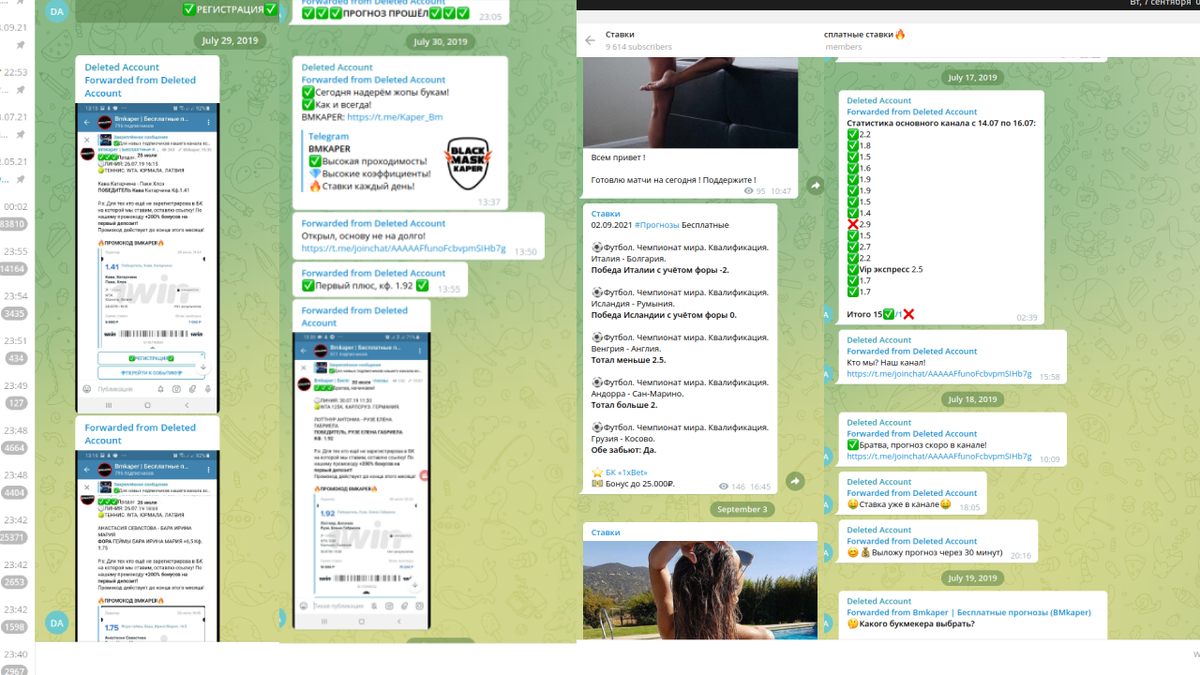Open 'Forwarded from Bmkaper | Бесплатные прогнозы' source
The width and height of the screenshot is (1200, 675).
click(x=969, y=612)
